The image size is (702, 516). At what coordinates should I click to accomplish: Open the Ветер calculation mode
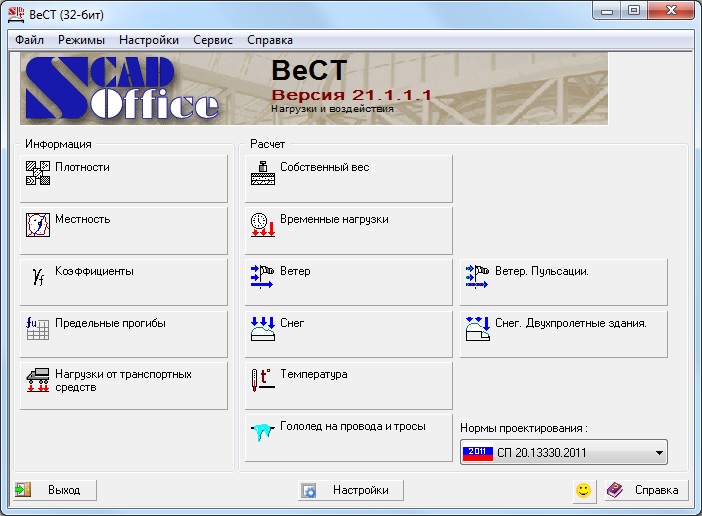[348, 282]
